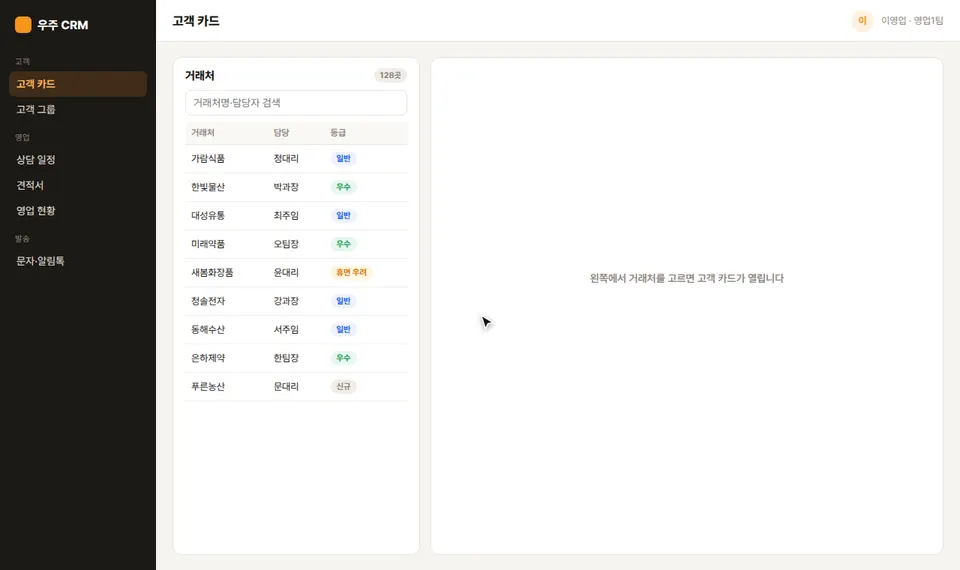Click the orange 우주 CRM logo icon
This screenshot has height=570, width=960.
pos(23,24)
